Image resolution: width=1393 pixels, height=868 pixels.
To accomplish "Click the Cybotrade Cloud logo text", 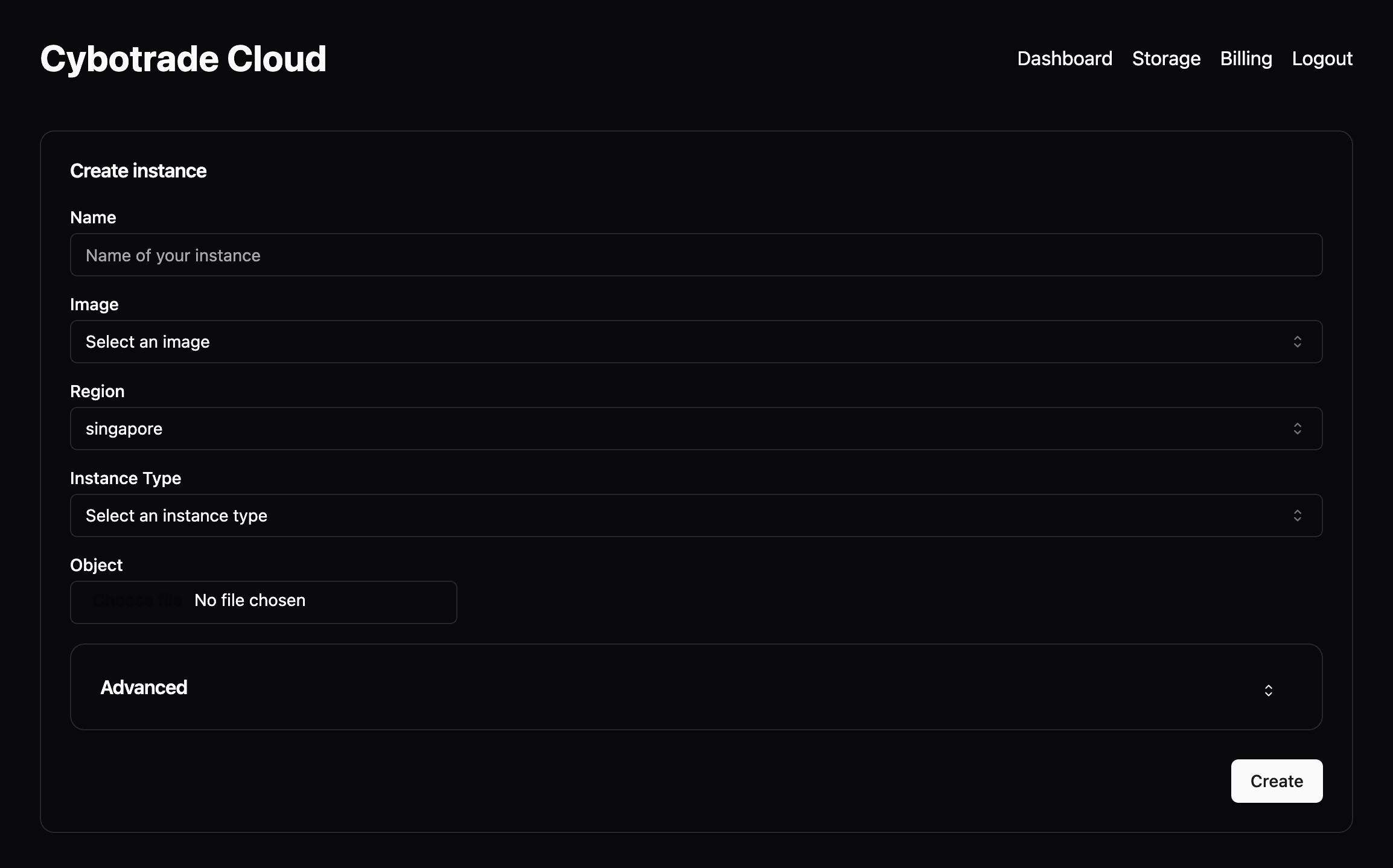I will [183, 58].
